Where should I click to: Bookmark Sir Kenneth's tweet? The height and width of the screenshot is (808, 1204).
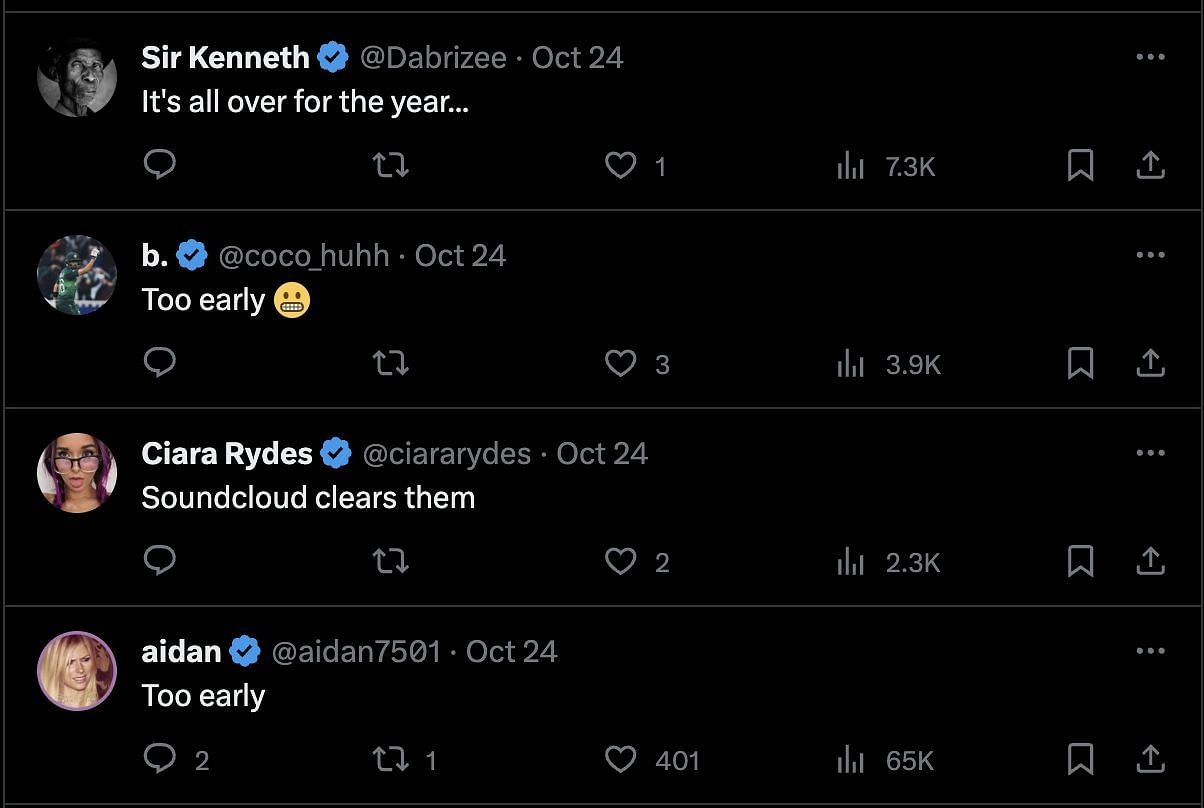1080,165
